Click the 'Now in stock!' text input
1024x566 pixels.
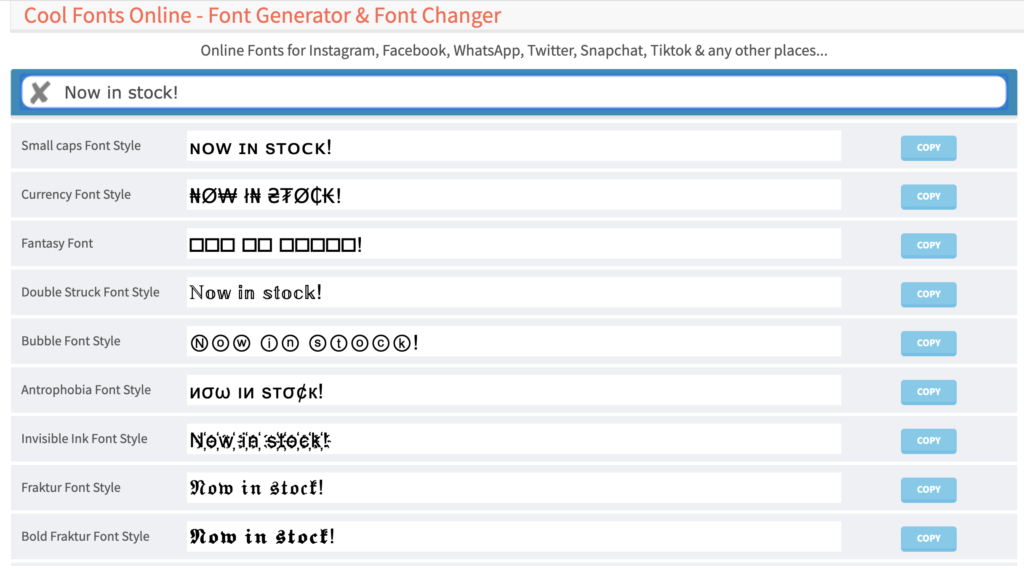530,92
